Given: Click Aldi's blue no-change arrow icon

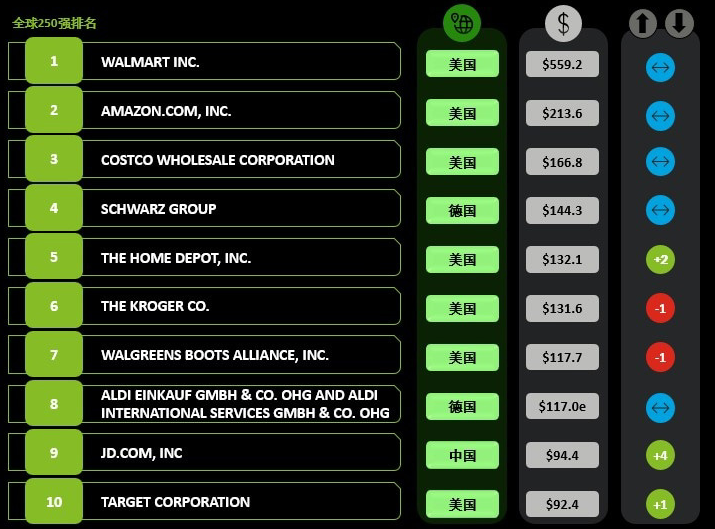Looking at the screenshot, I should pos(660,408).
